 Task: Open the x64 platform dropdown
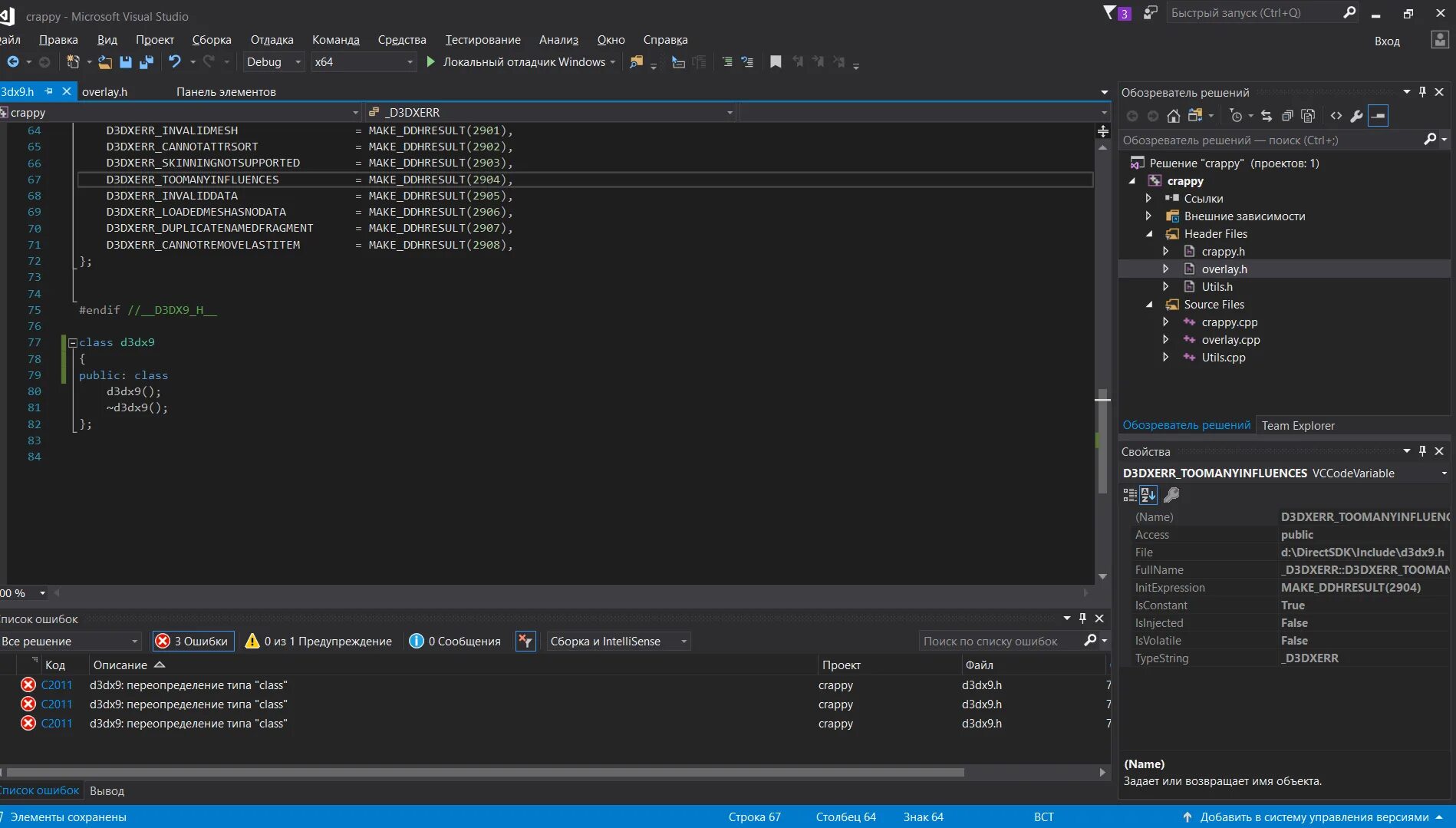click(x=364, y=62)
